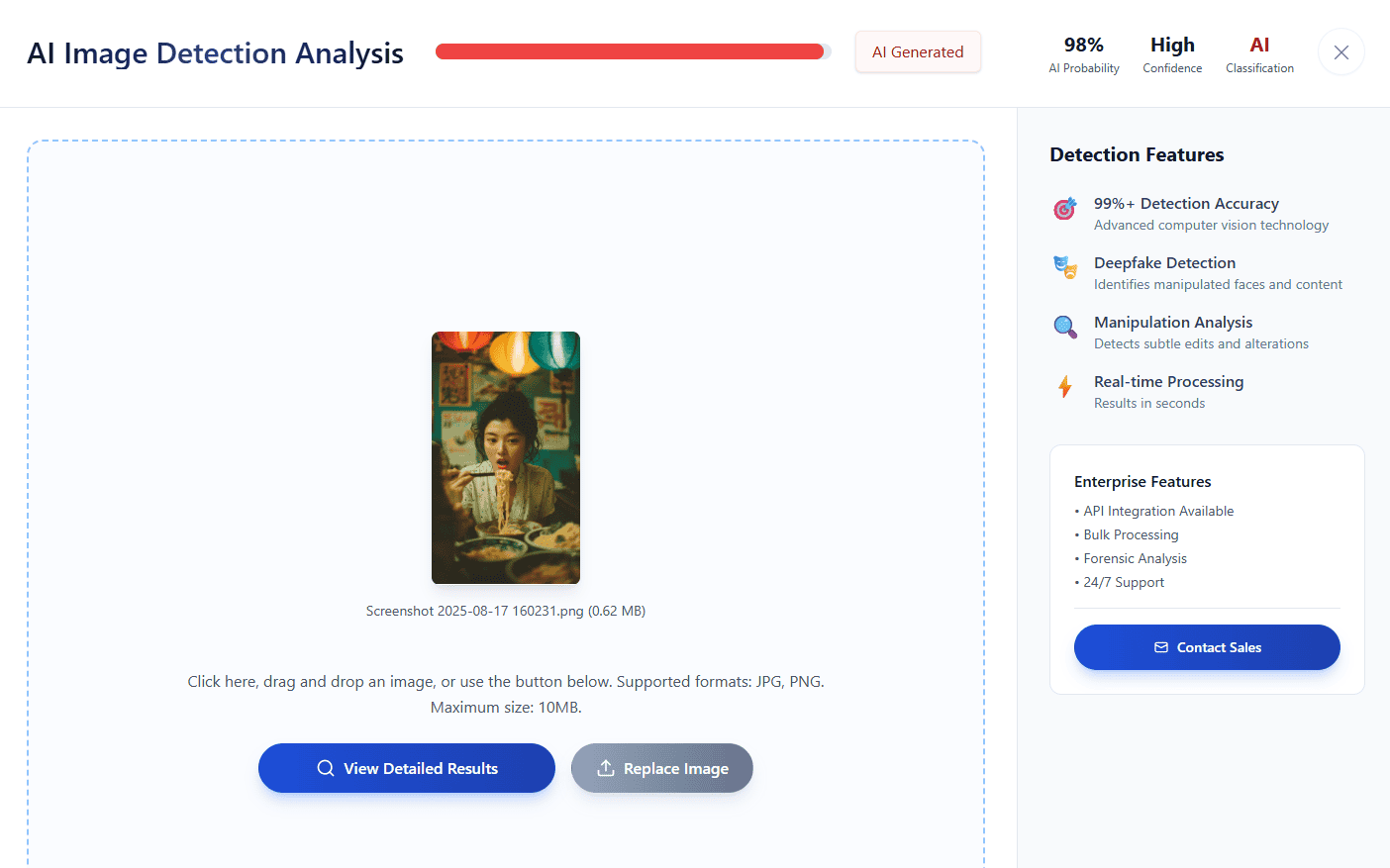Click the Real-time Processing label
The image size is (1390, 868).
[1168, 381]
